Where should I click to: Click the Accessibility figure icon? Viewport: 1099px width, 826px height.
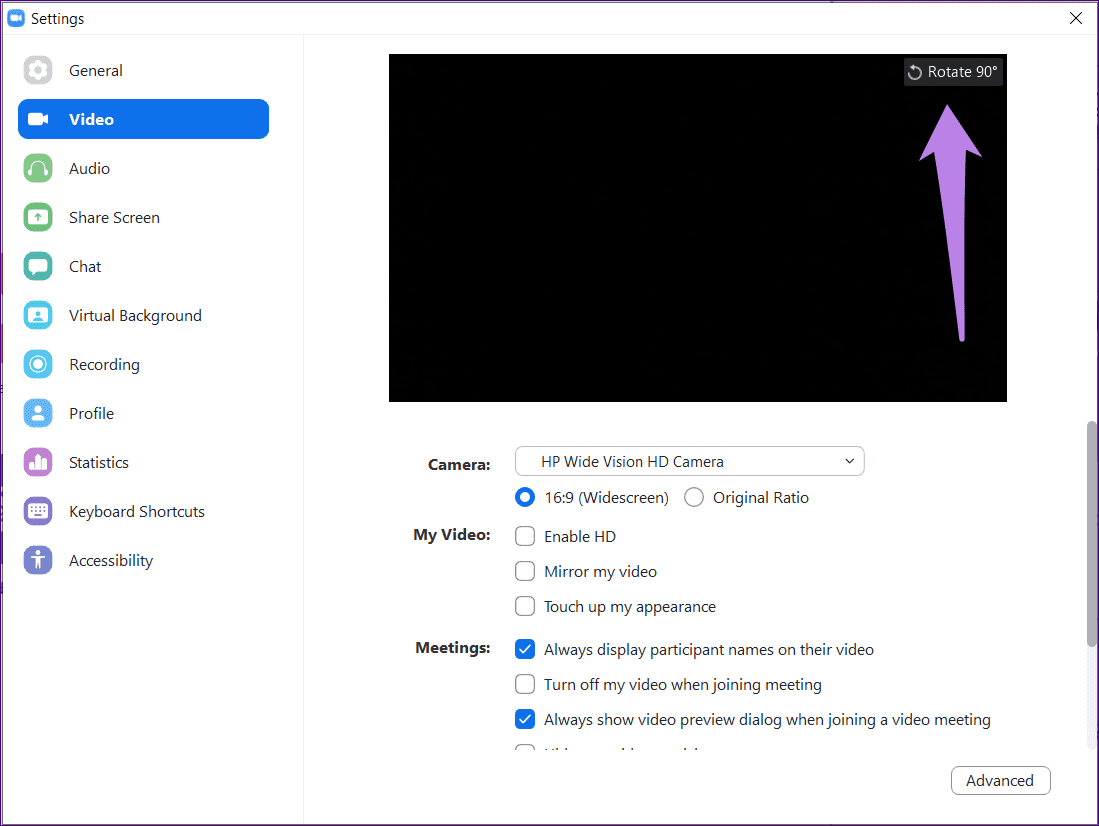click(38, 560)
